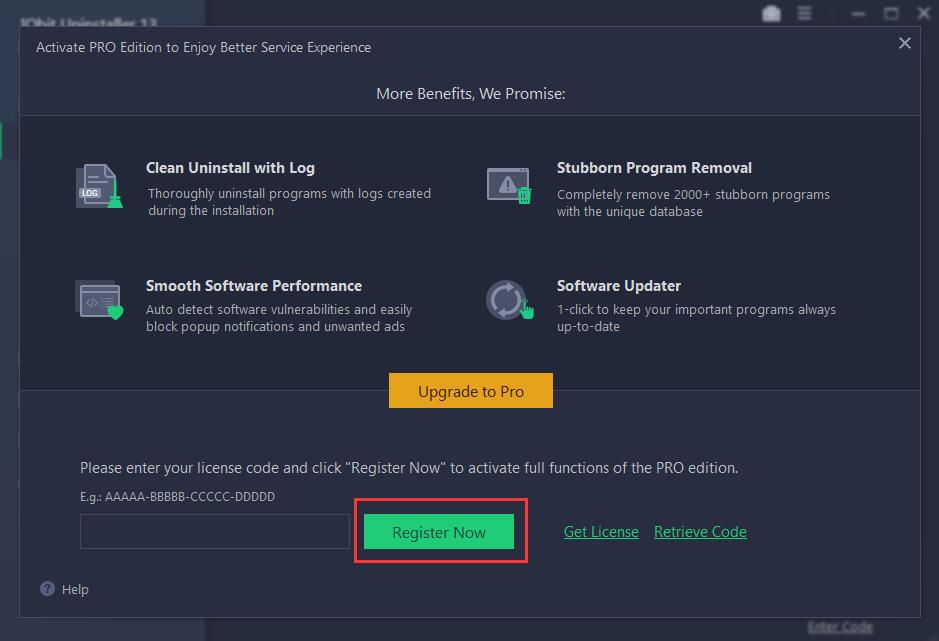Click the Clean Uninstall with Log icon

(99, 186)
